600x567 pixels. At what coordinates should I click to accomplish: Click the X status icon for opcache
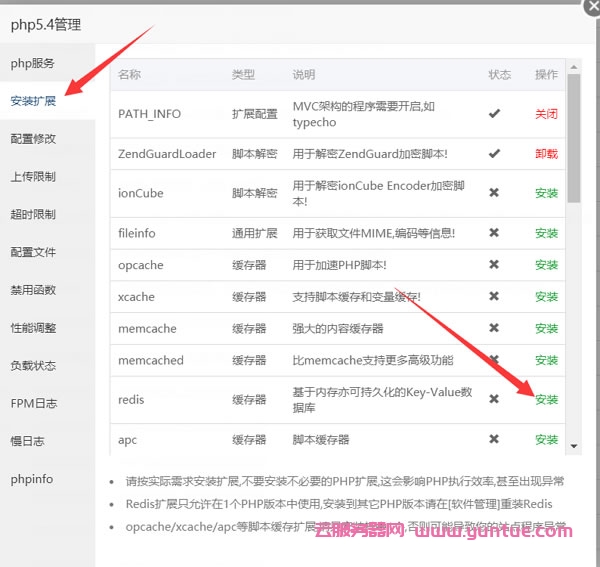coord(494,265)
